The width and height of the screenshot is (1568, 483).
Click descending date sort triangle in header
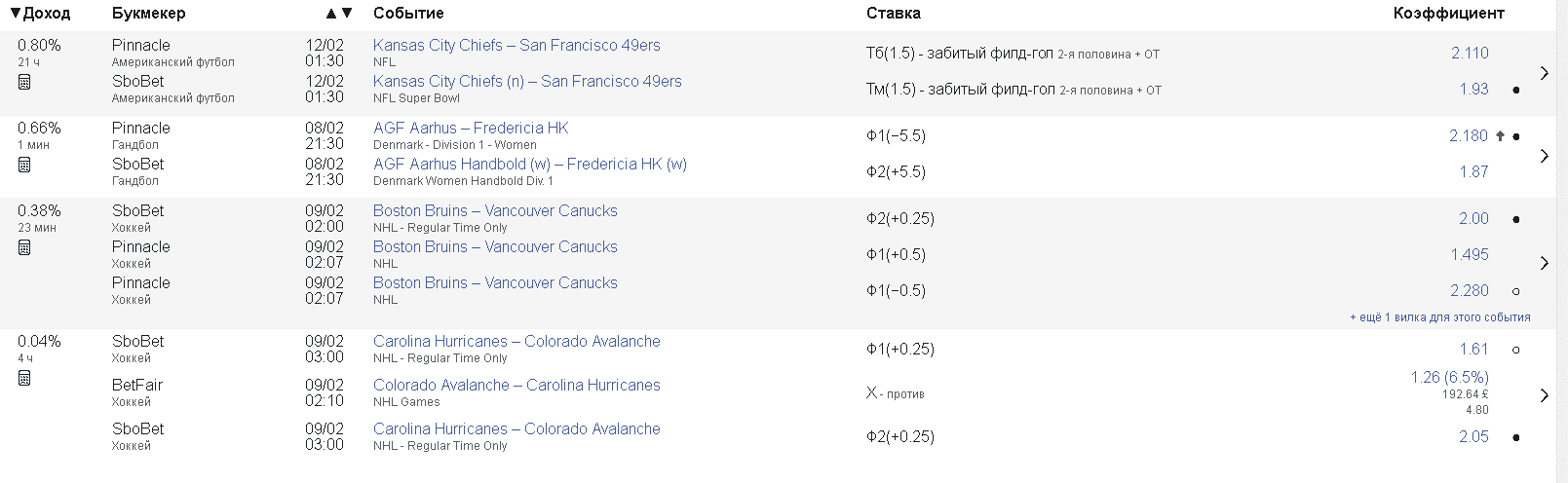347,14
